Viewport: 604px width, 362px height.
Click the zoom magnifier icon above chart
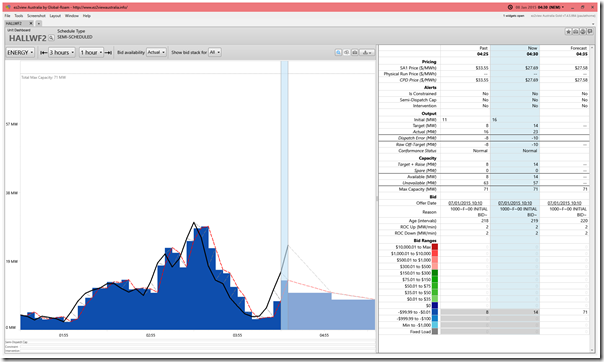(x=338, y=52)
